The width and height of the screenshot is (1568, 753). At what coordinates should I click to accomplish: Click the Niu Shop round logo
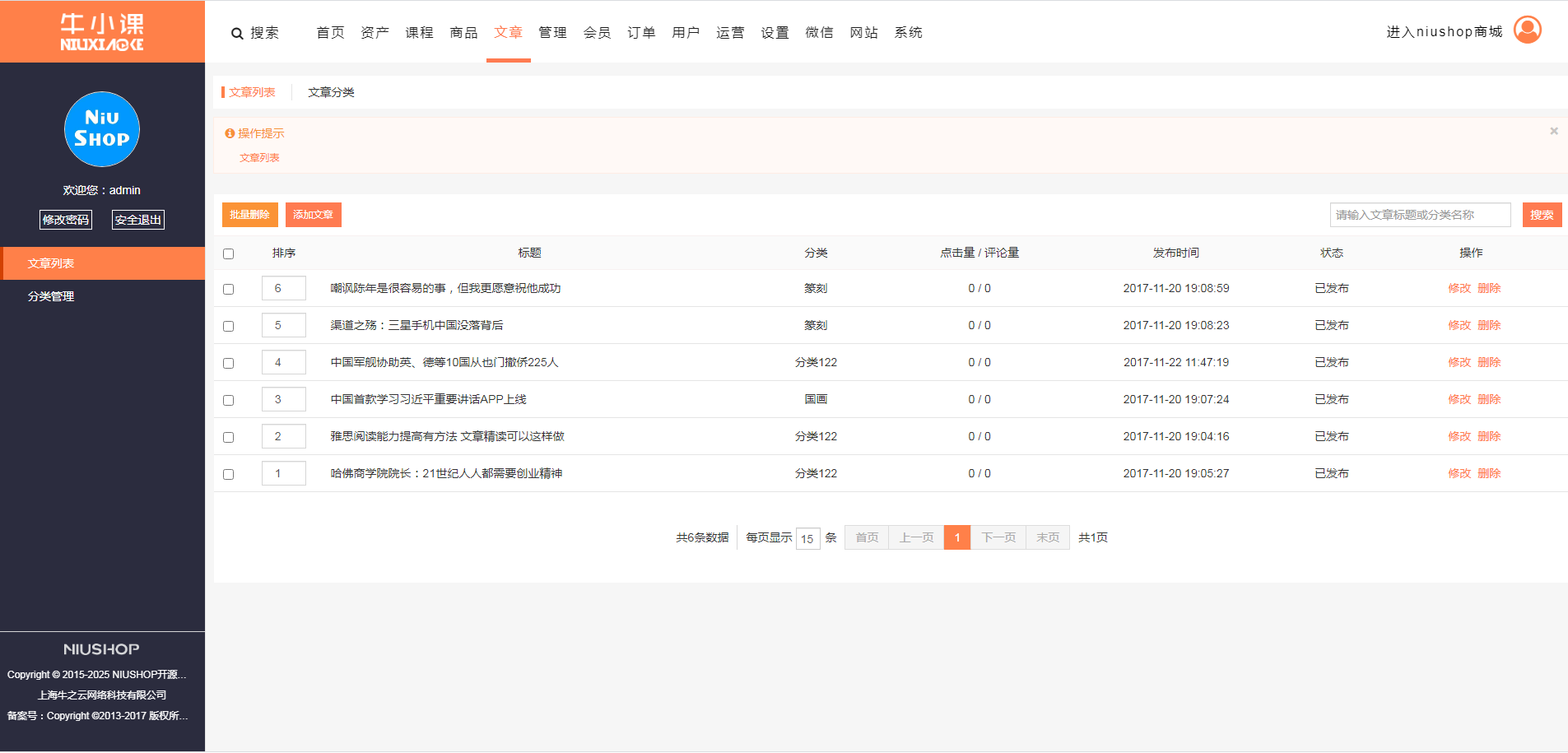(x=102, y=129)
